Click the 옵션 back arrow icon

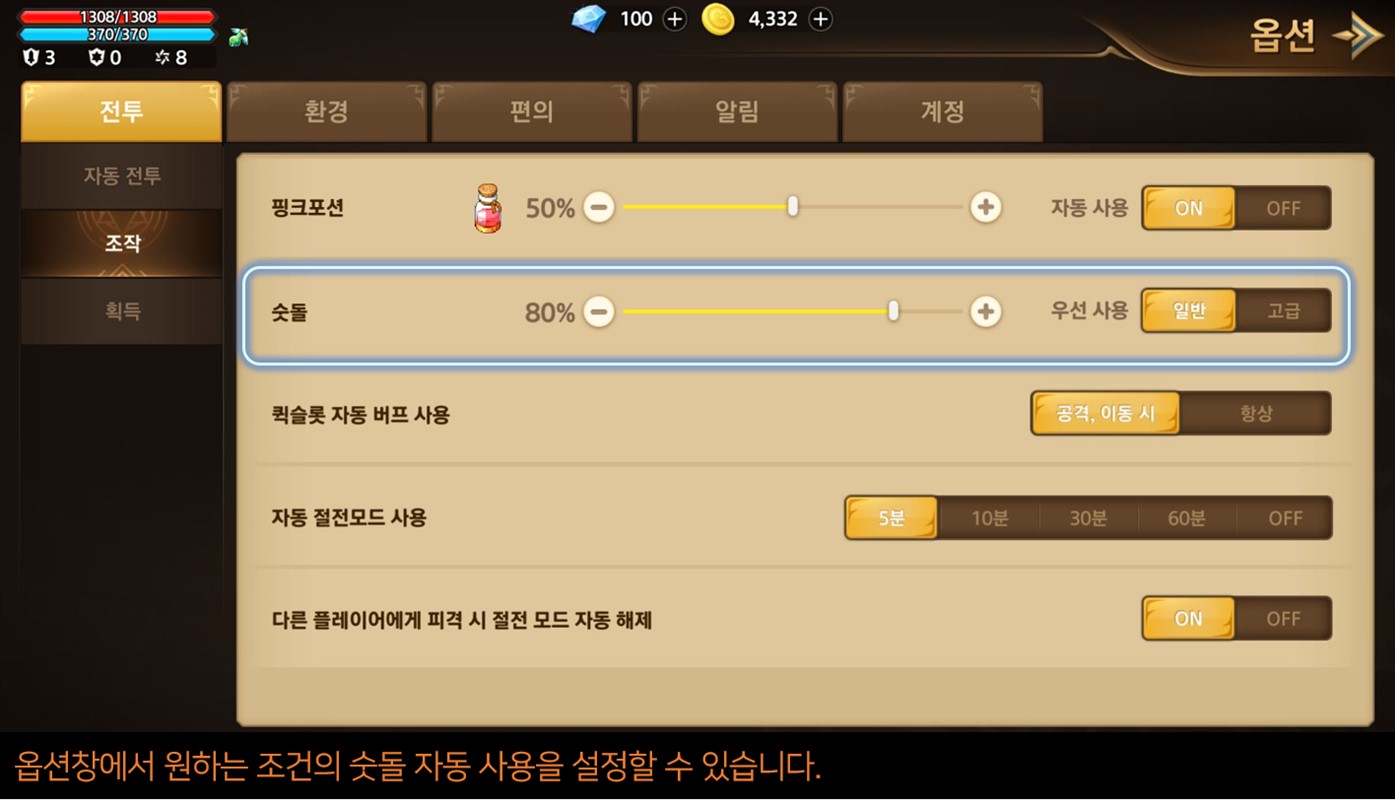(1357, 37)
